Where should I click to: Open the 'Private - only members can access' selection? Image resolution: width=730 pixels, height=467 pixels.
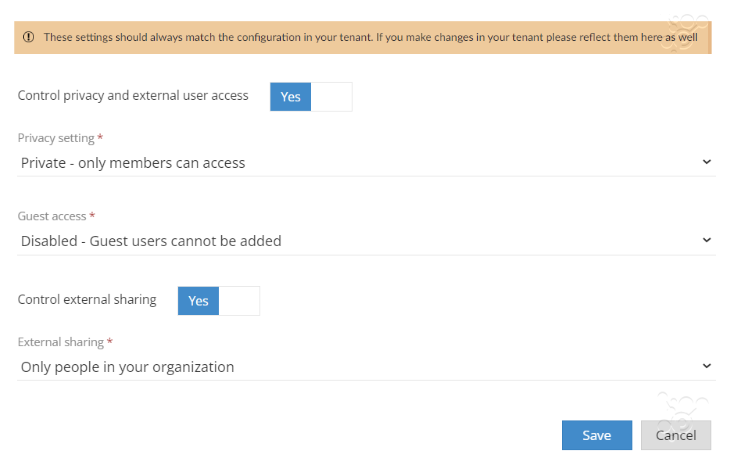pos(366,163)
